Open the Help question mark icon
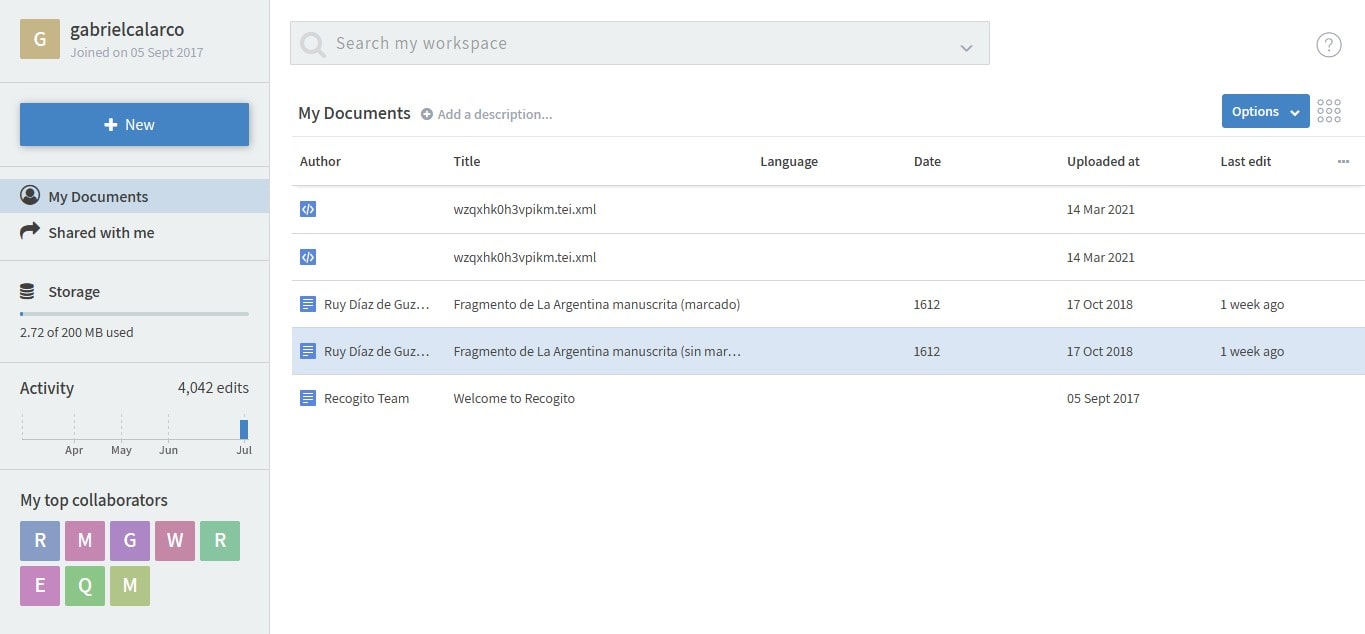Viewport: 1365px width, 634px height. tap(1328, 44)
